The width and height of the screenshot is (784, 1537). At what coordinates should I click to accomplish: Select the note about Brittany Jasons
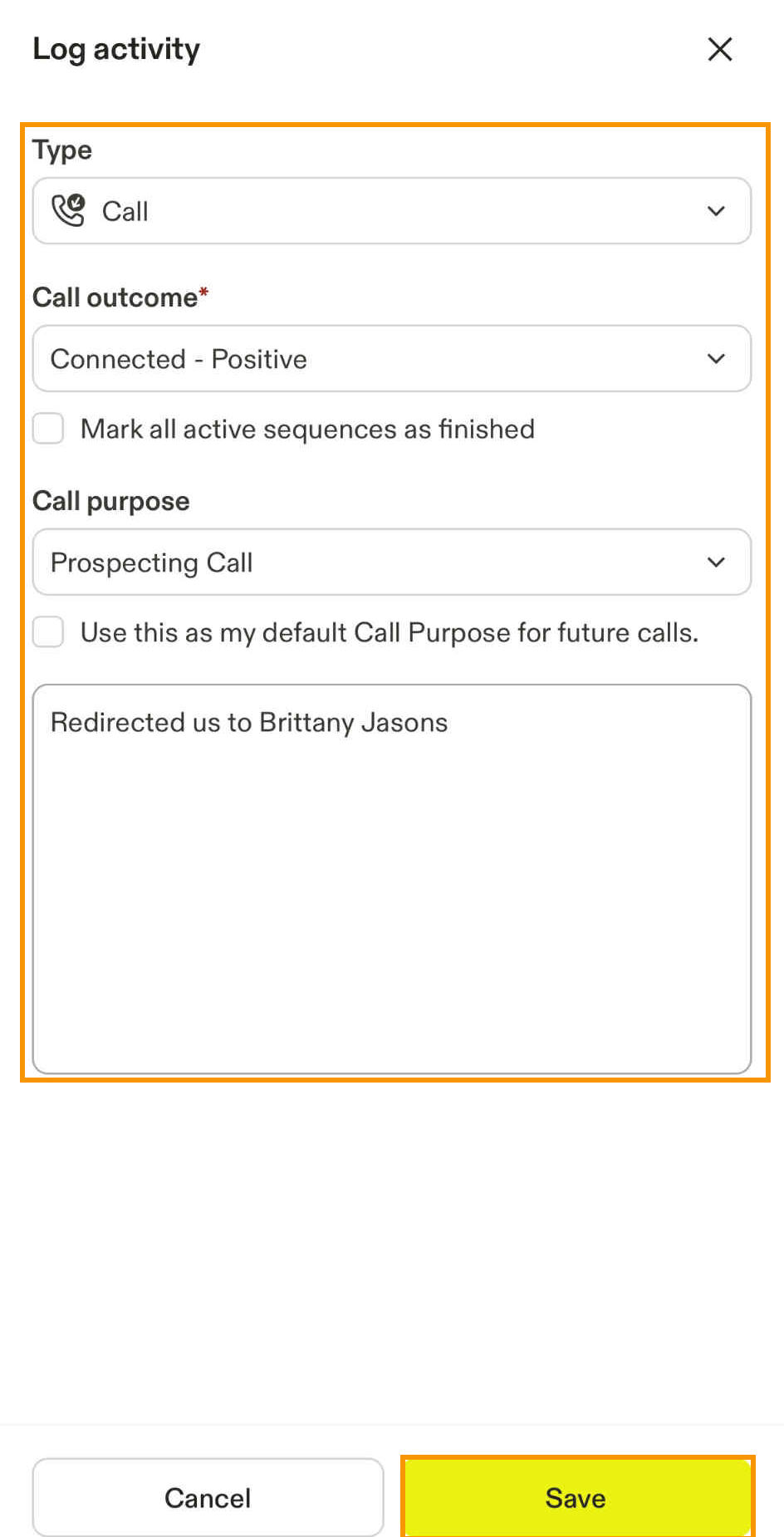(248, 722)
